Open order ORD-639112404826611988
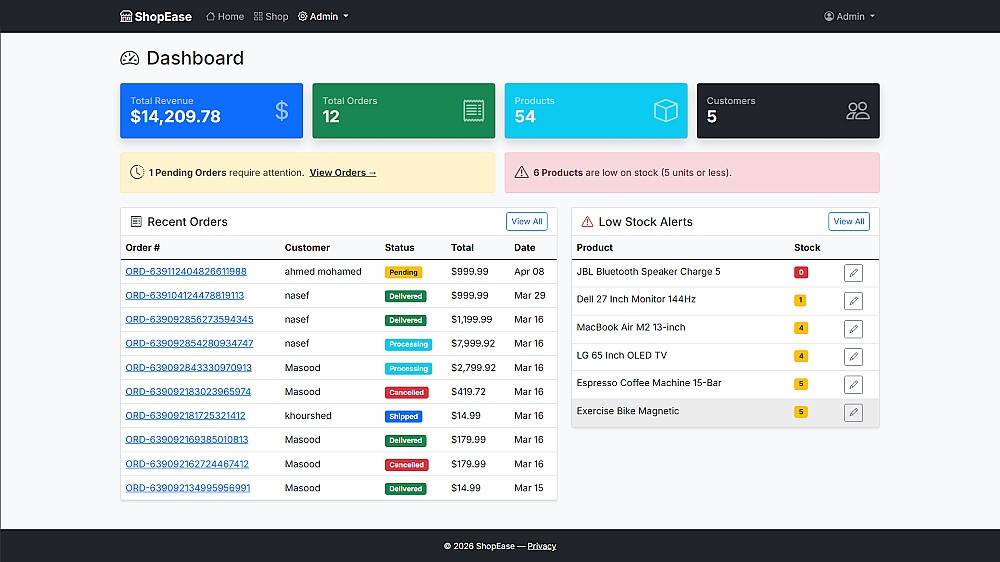Image resolution: width=1000 pixels, height=562 pixels. pos(186,272)
